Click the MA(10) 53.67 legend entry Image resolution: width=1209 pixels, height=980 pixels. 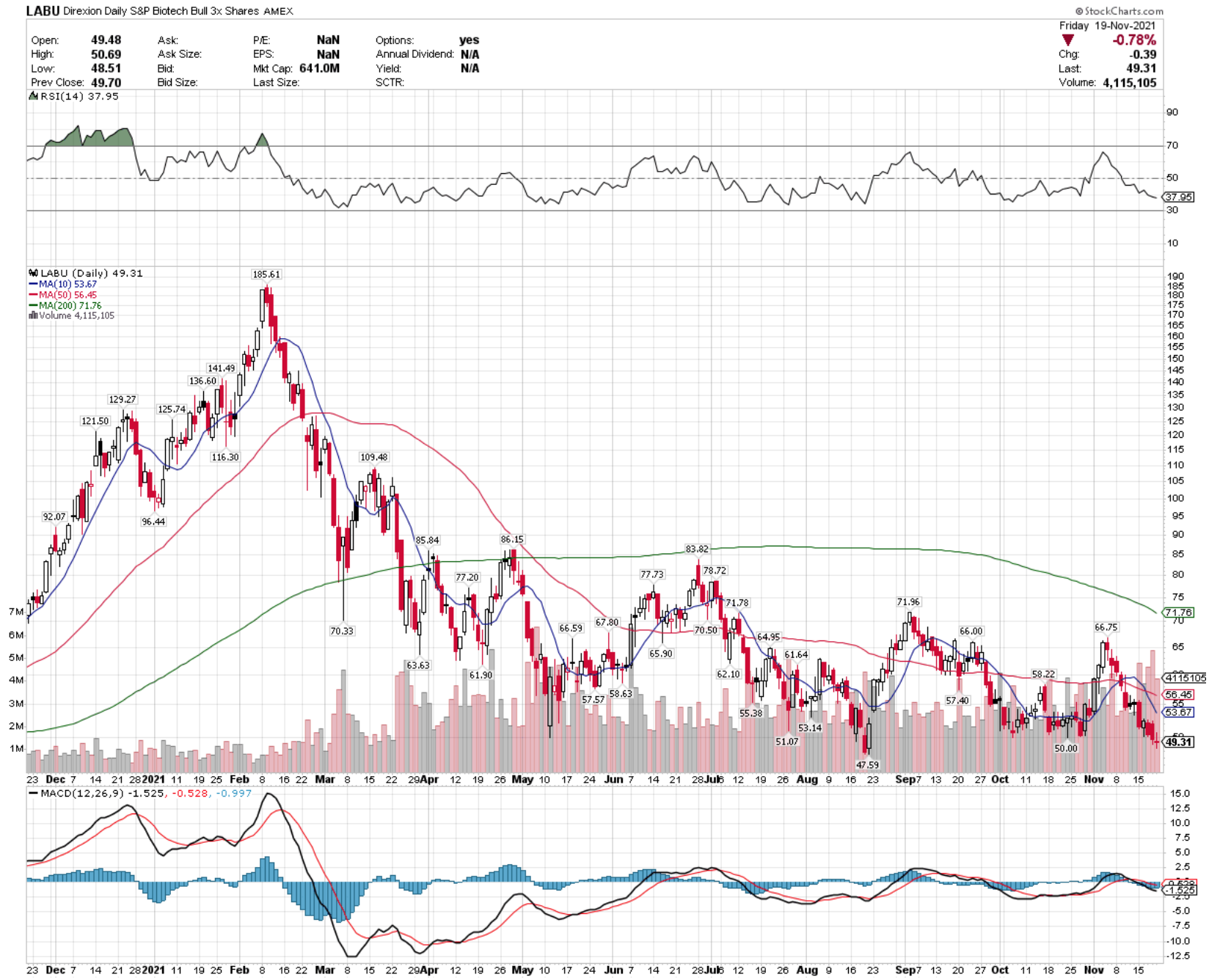tap(63, 284)
